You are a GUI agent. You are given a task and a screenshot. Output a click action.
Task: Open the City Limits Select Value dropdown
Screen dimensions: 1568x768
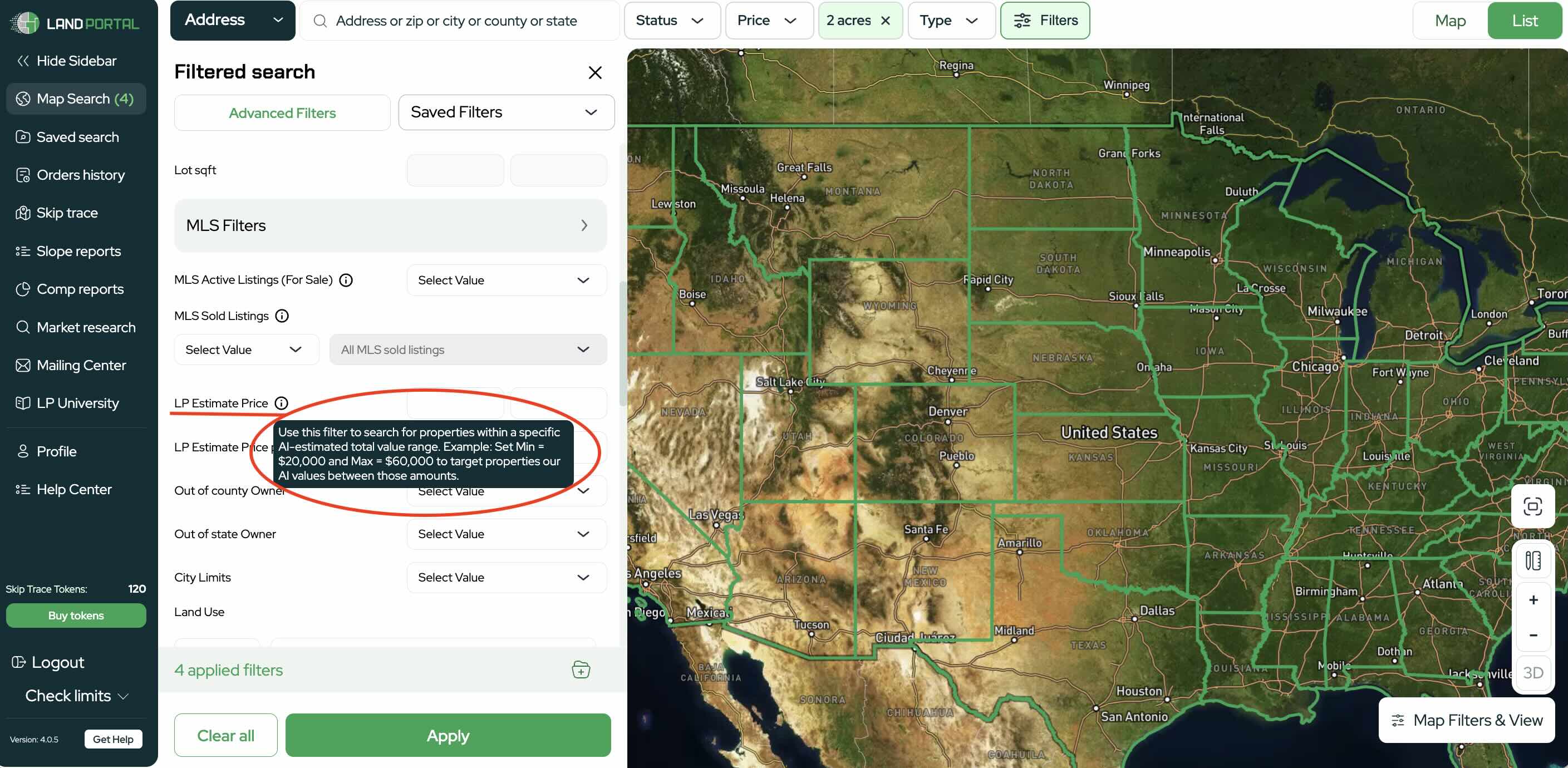(506, 578)
